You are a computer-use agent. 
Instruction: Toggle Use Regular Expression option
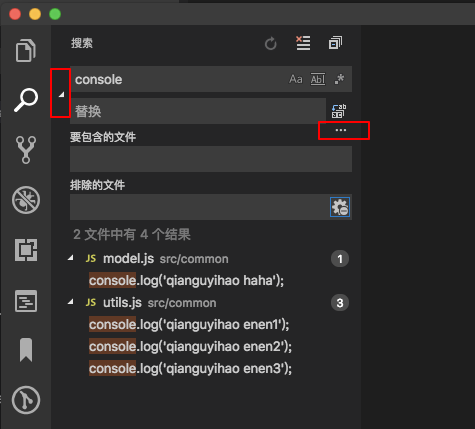coord(339,79)
